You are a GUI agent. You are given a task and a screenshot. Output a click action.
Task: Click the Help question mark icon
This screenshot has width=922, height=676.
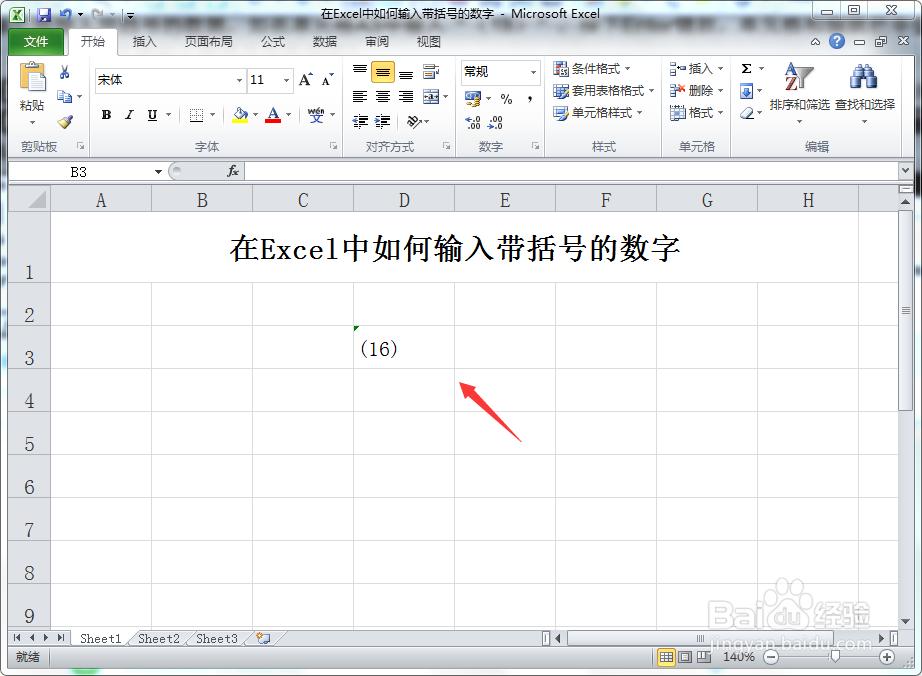837,41
